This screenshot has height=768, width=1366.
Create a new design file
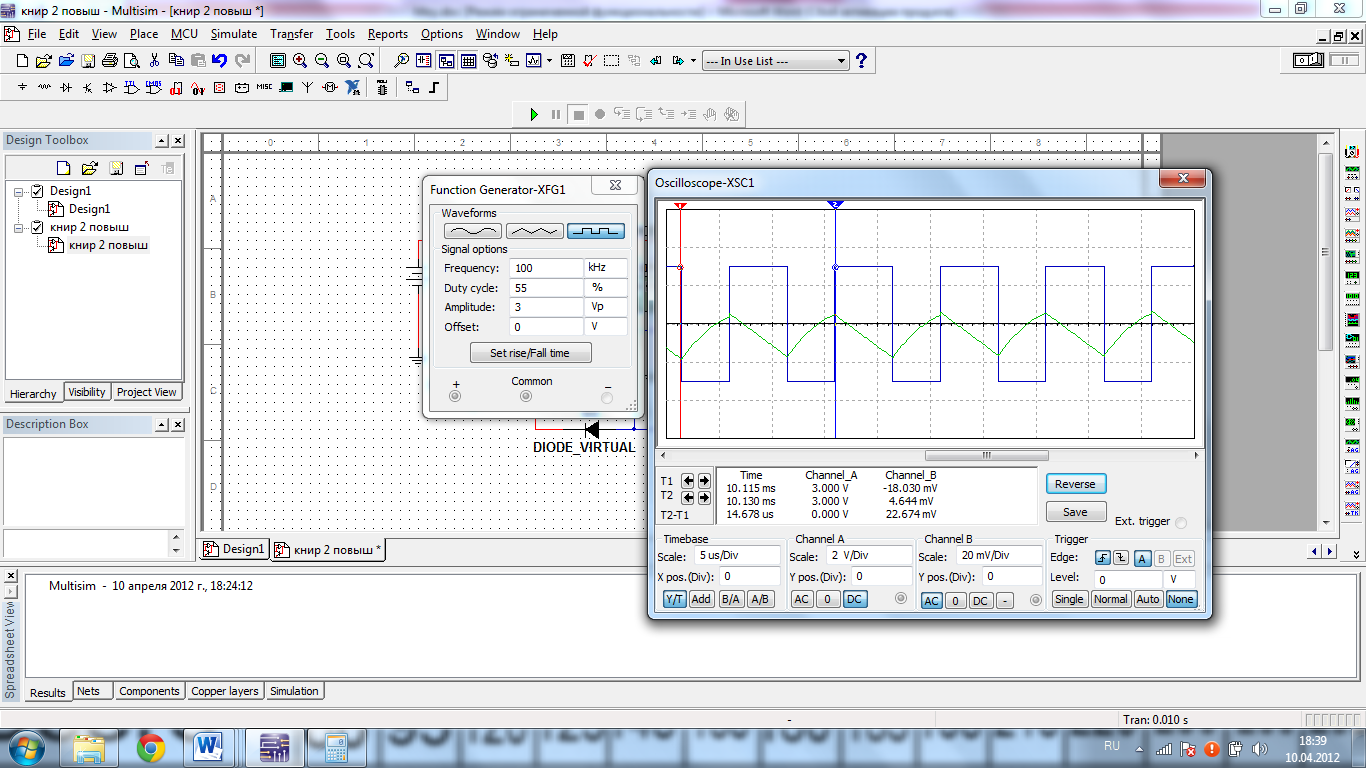22,61
